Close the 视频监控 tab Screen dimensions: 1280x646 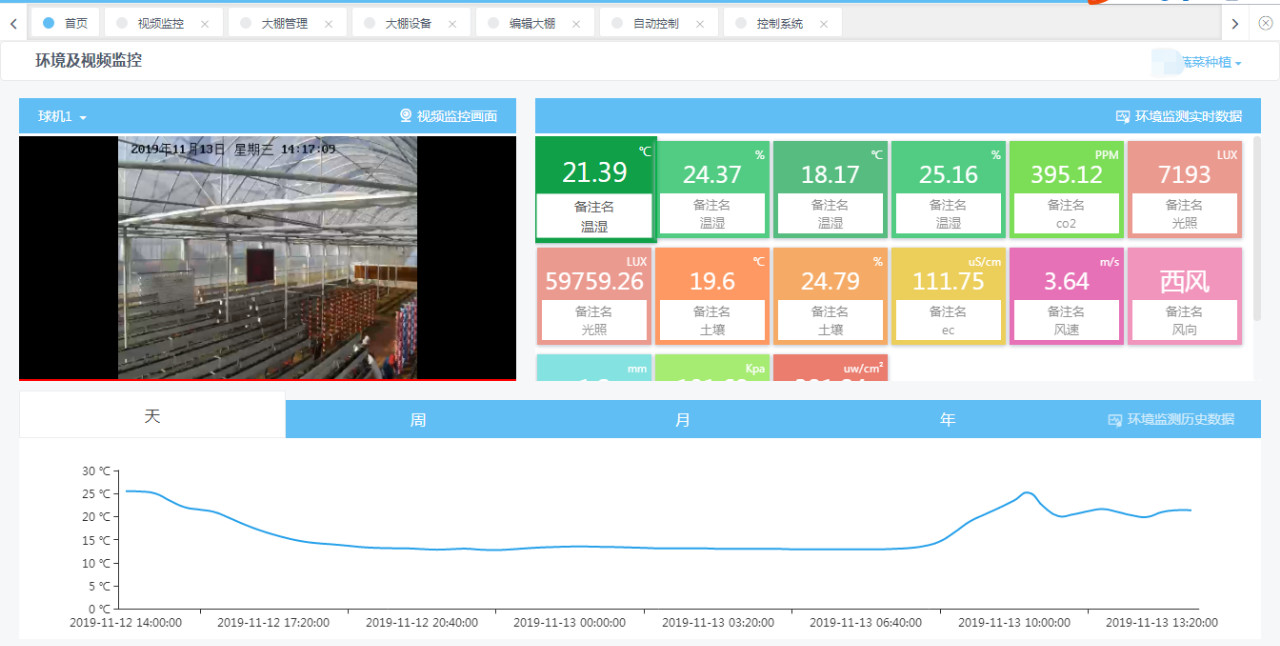[x=205, y=24]
